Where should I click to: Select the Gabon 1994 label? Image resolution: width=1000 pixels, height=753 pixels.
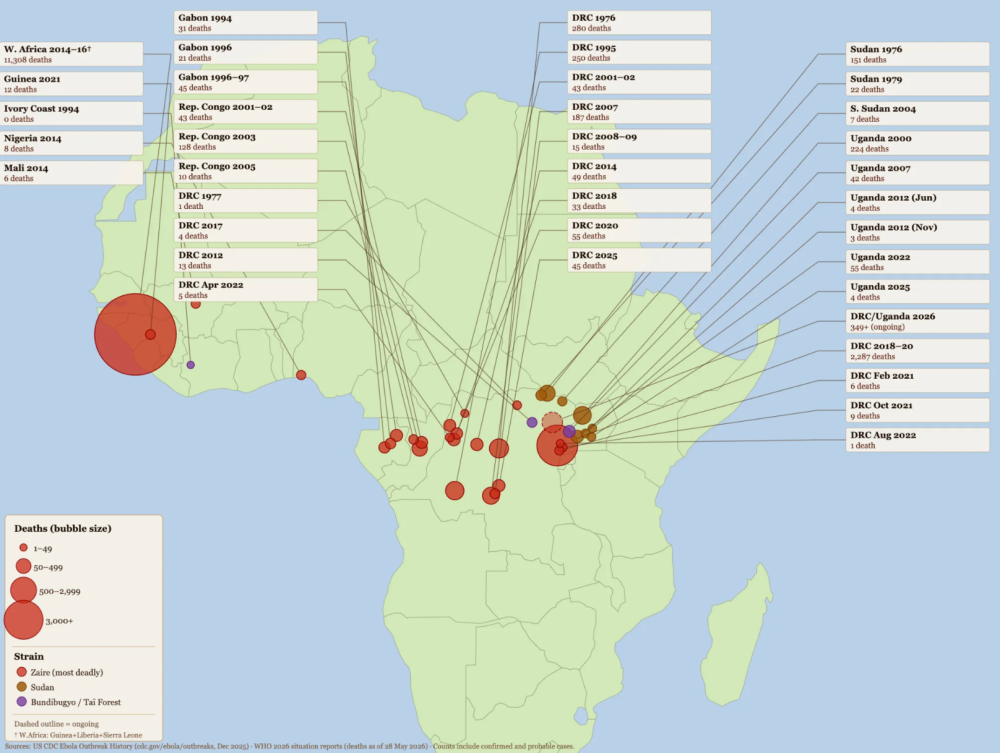[246, 23]
